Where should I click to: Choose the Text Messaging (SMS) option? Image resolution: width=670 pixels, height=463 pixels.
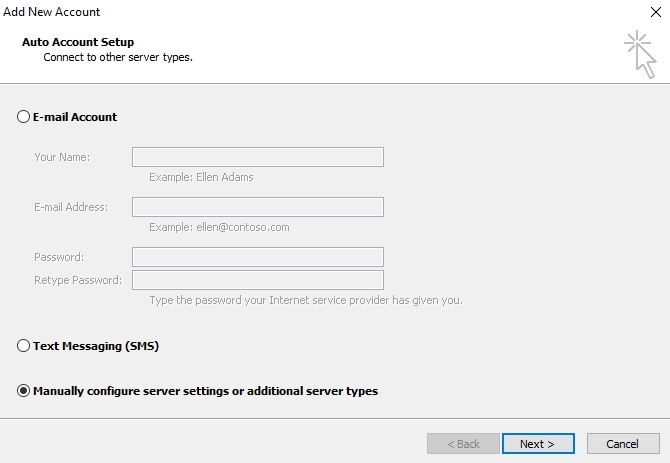coord(24,346)
